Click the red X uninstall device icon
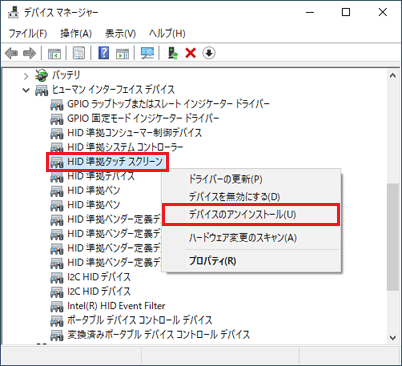 (191, 53)
